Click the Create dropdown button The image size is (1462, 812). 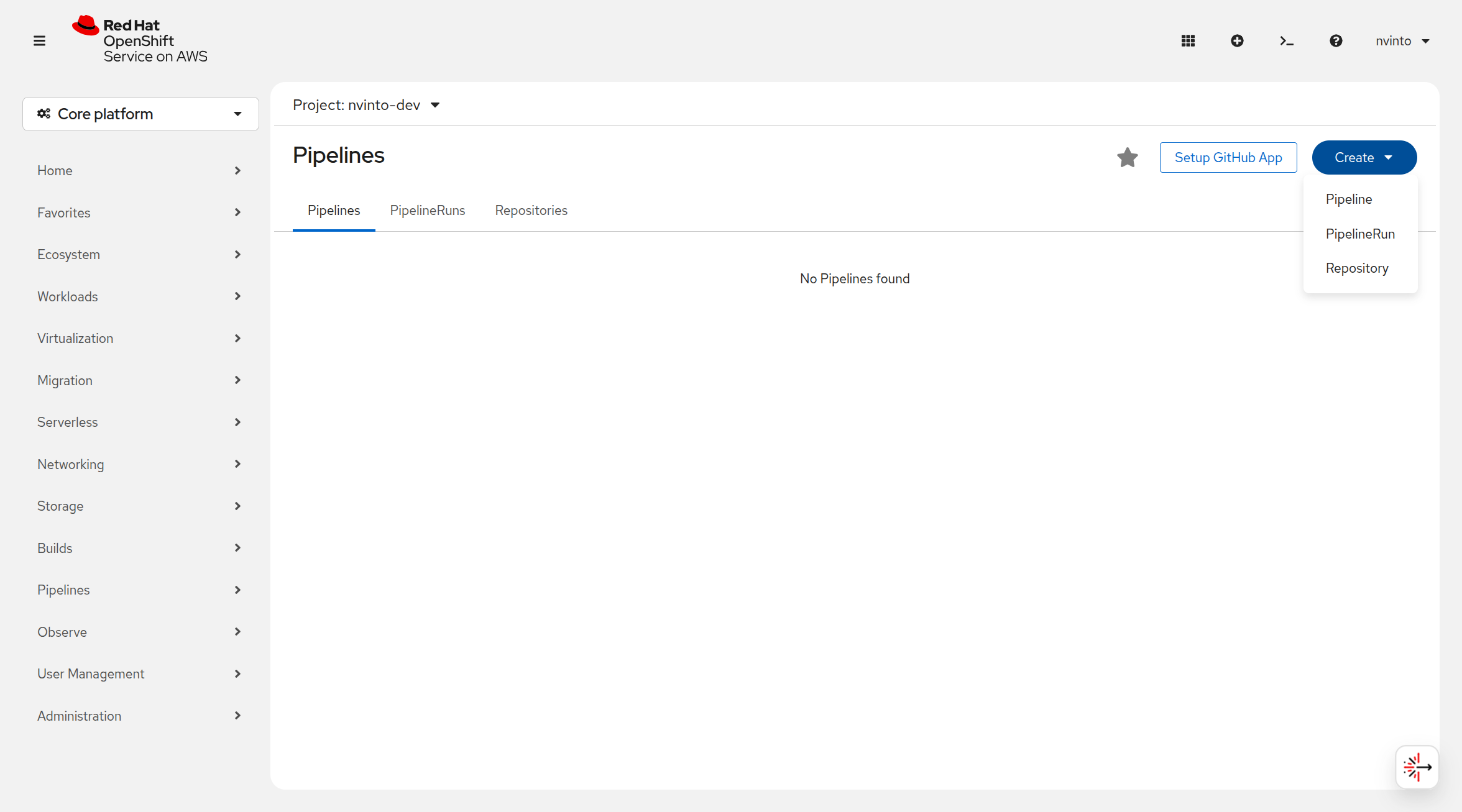pyautogui.click(x=1364, y=157)
